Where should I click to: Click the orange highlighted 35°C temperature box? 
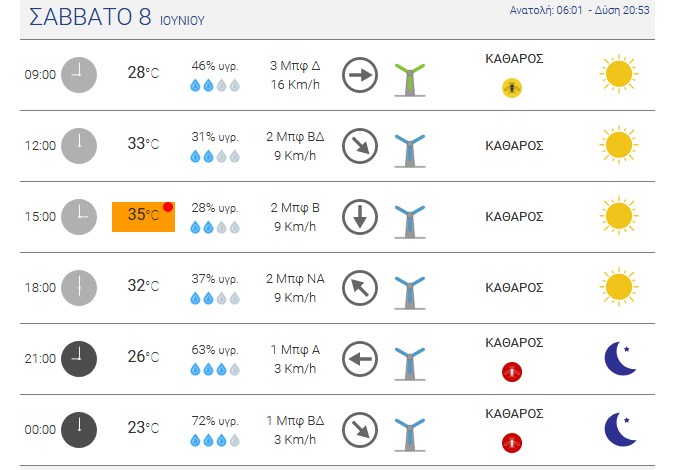143,217
